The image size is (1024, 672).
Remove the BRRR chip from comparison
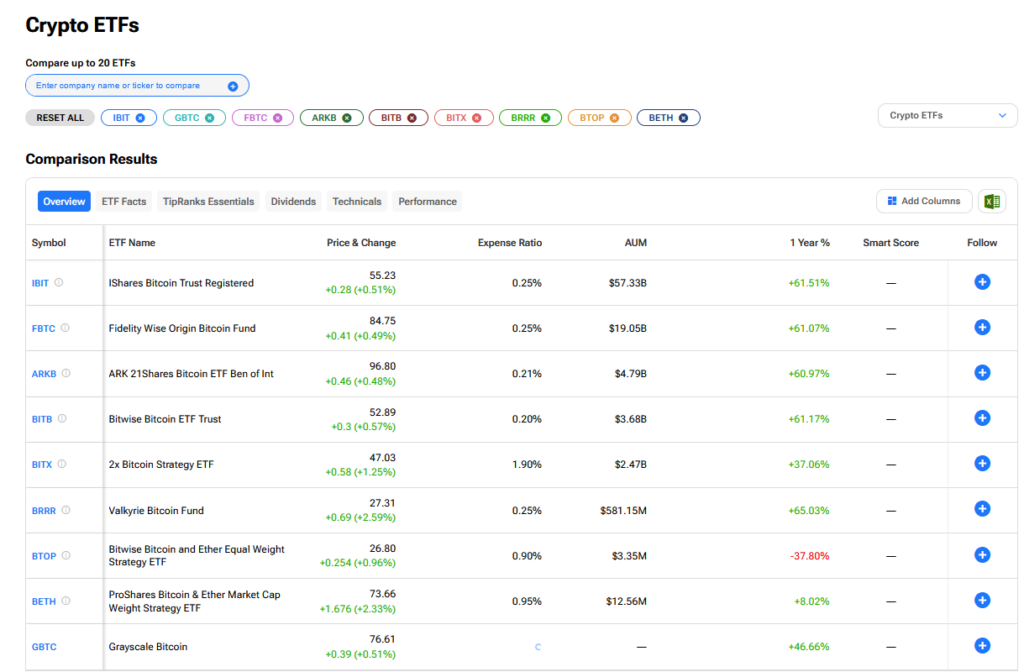pyautogui.click(x=546, y=118)
